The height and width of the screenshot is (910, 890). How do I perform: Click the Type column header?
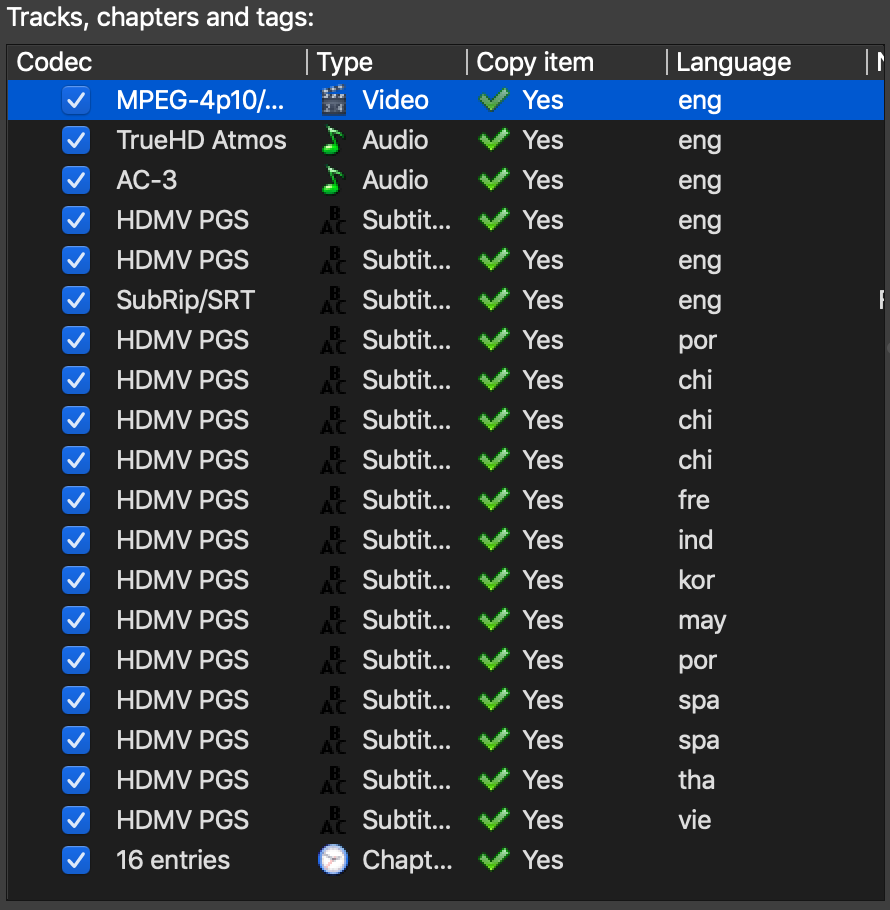pyautogui.click(x=345, y=62)
